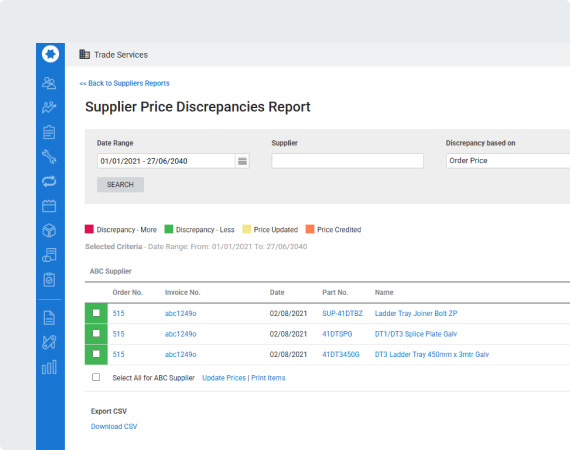Click yellow Price Updated legend swatch
Viewport: 570px width, 450px height.
(x=246, y=229)
